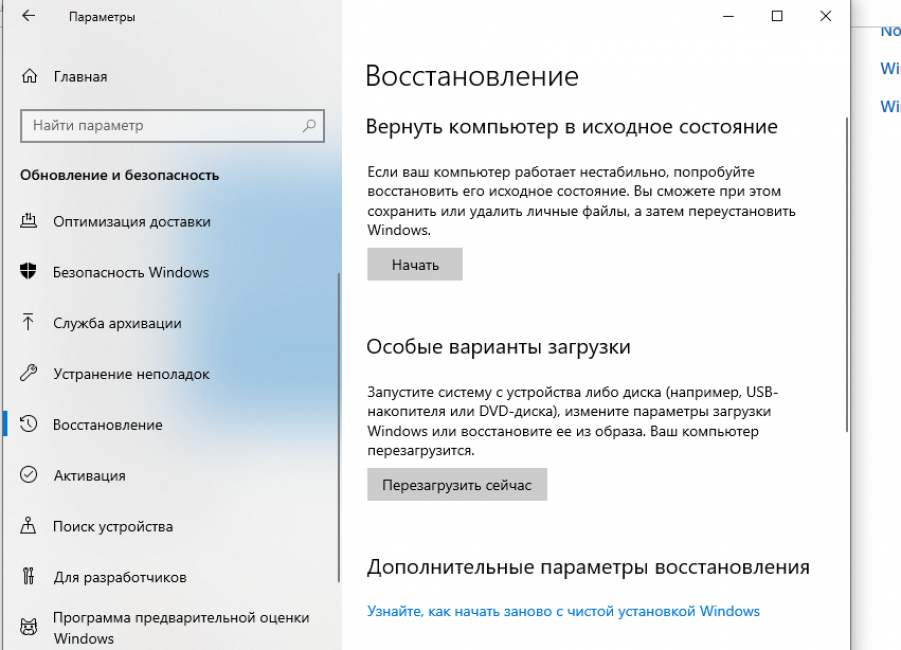
Task: Select Для разработчиков
Action: point(120,577)
